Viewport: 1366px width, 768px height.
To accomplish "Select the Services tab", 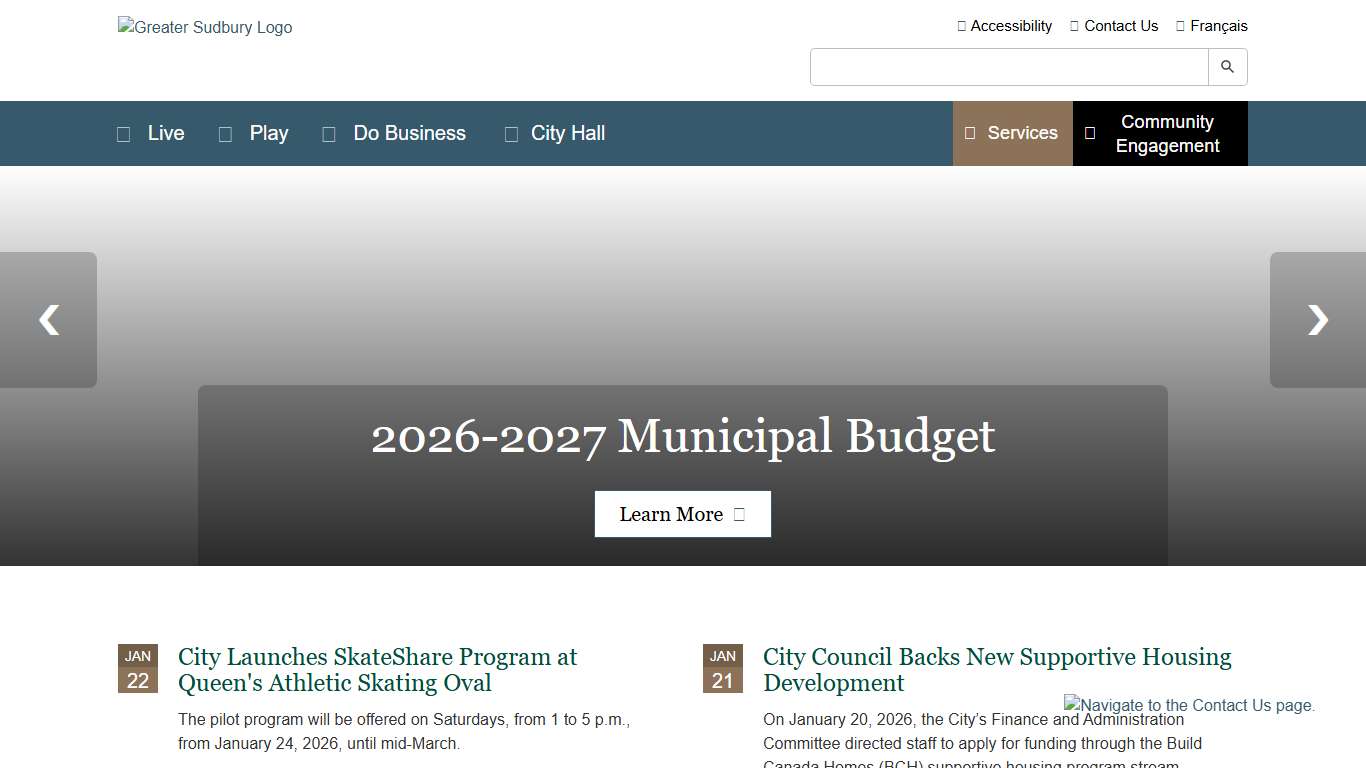I will click(1012, 133).
